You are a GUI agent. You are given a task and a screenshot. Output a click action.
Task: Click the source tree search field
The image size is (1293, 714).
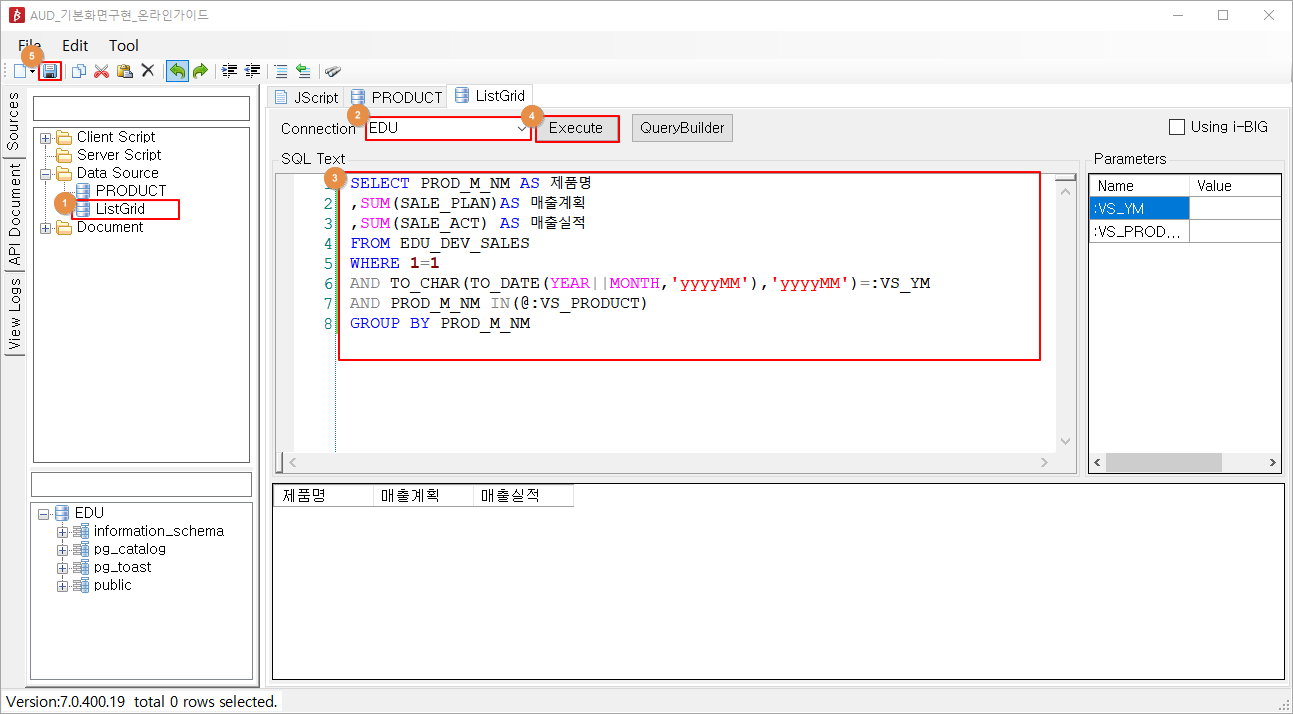click(x=141, y=108)
